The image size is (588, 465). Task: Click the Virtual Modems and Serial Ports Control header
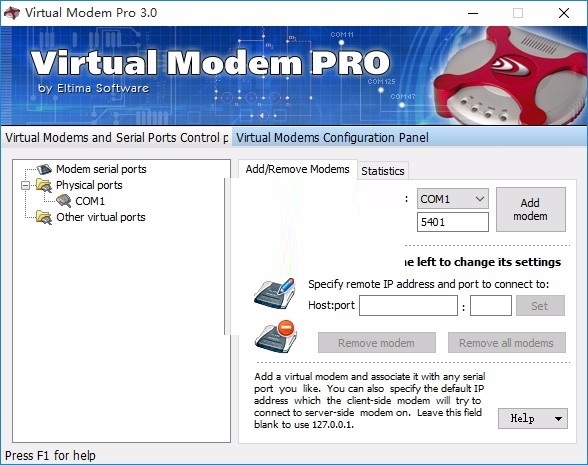[x=117, y=138]
